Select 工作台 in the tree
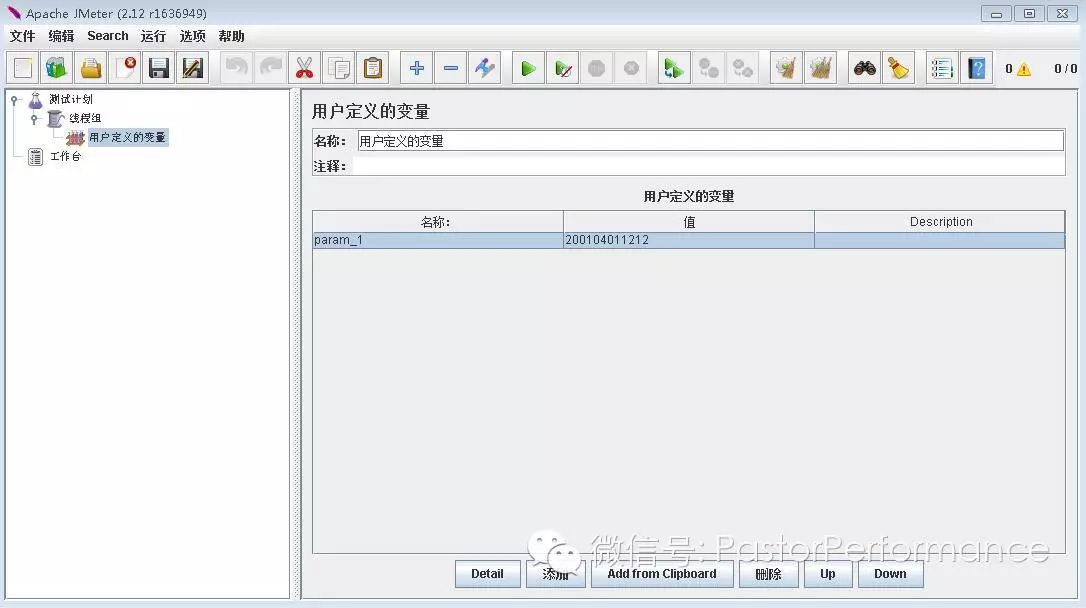The image size is (1086, 608). pos(65,157)
